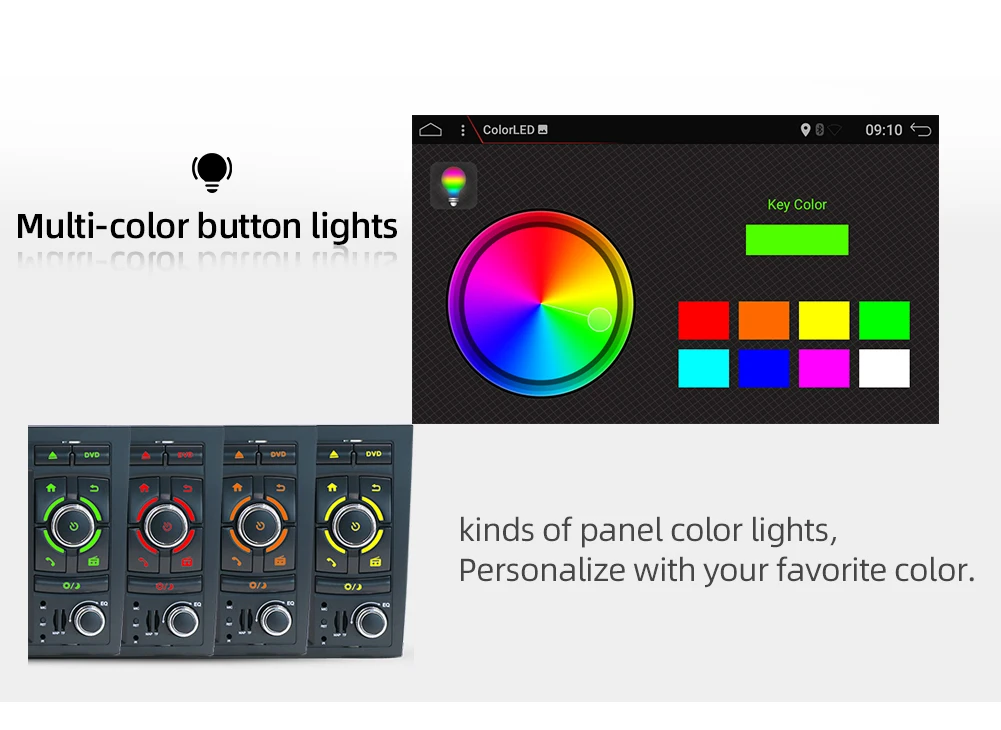Tap the Bluetooth status icon
This screenshot has width=1001, height=730.
(x=820, y=130)
